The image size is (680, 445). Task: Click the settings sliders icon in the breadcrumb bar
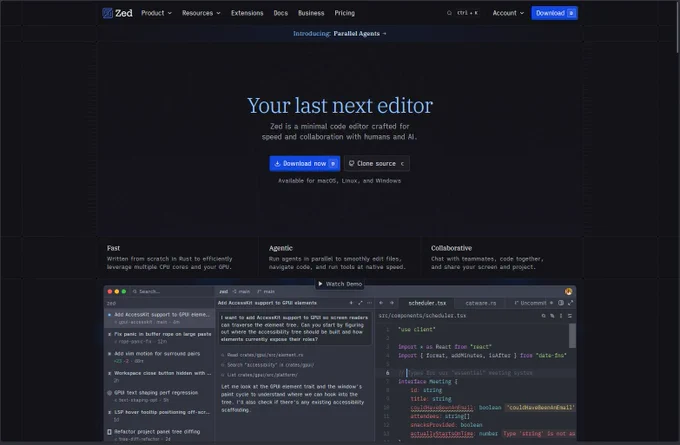pos(570,316)
